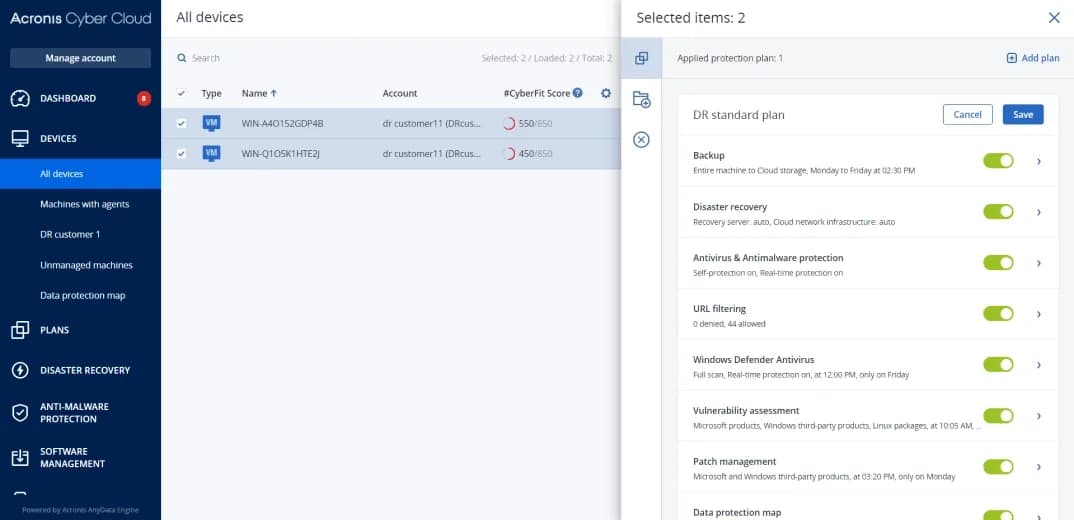Image resolution: width=1074 pixels, height=520 pixels.
Task: Click the Save button
Action: tap(1022, 115)
